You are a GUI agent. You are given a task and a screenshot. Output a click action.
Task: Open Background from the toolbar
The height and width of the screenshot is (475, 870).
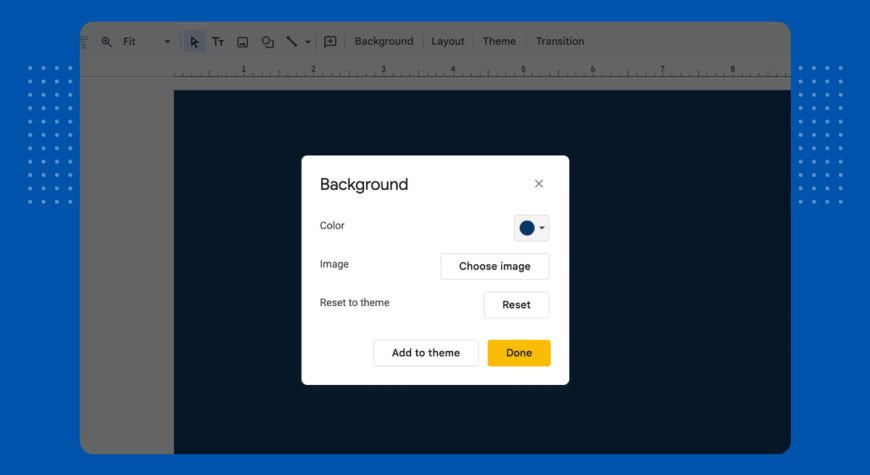coord(384,42)
